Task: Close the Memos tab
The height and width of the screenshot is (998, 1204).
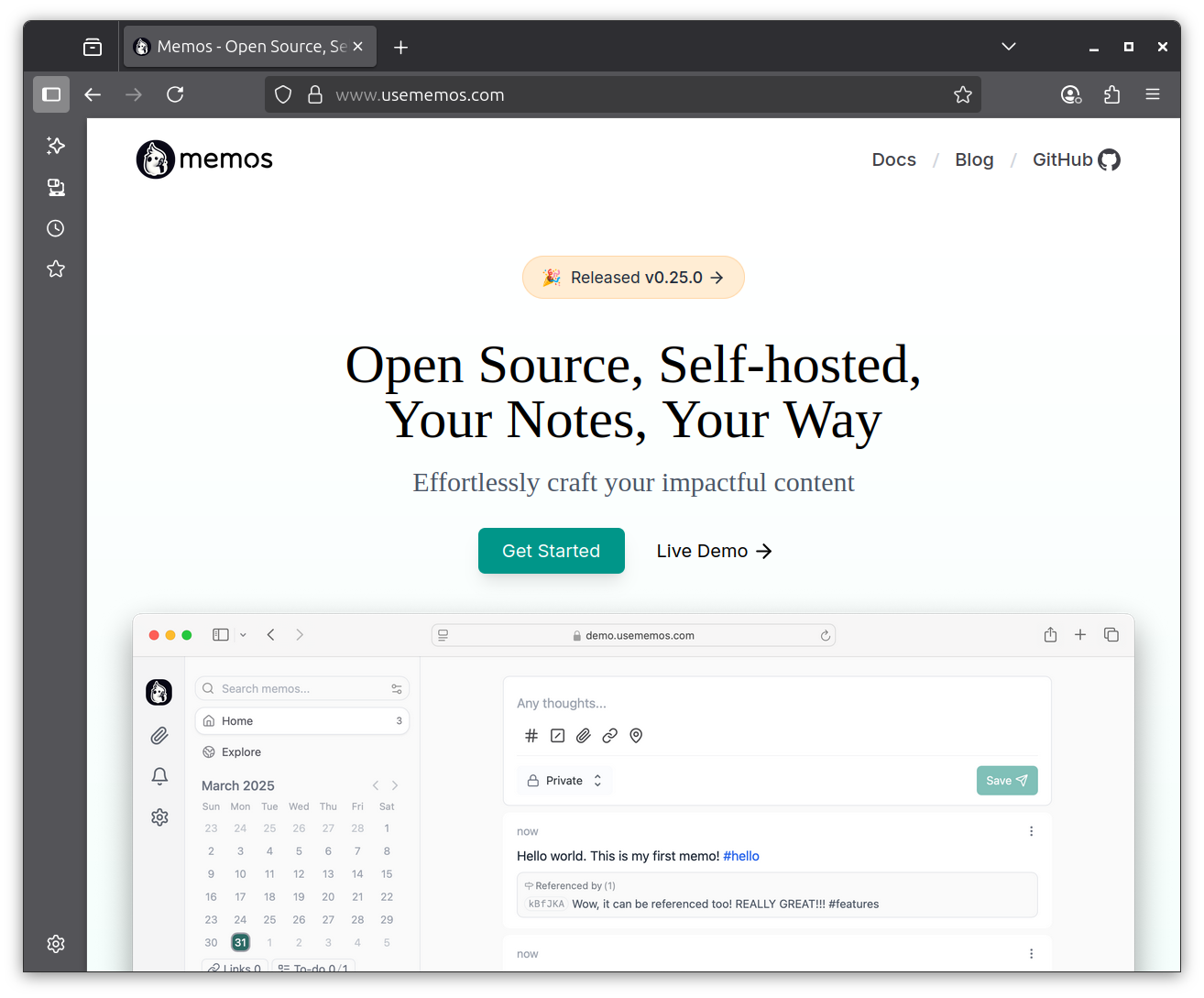Action: (x=358, y=47)
